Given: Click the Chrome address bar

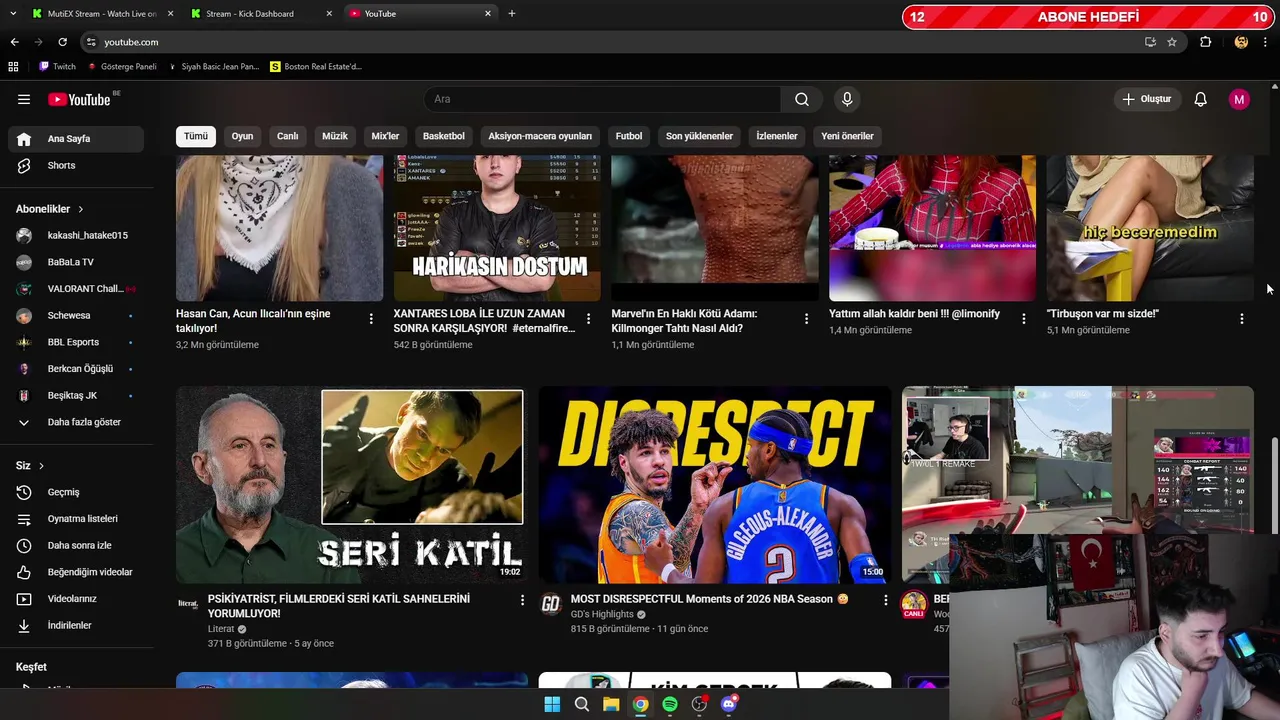Looking at the screenshot, I should coord(620,42).
